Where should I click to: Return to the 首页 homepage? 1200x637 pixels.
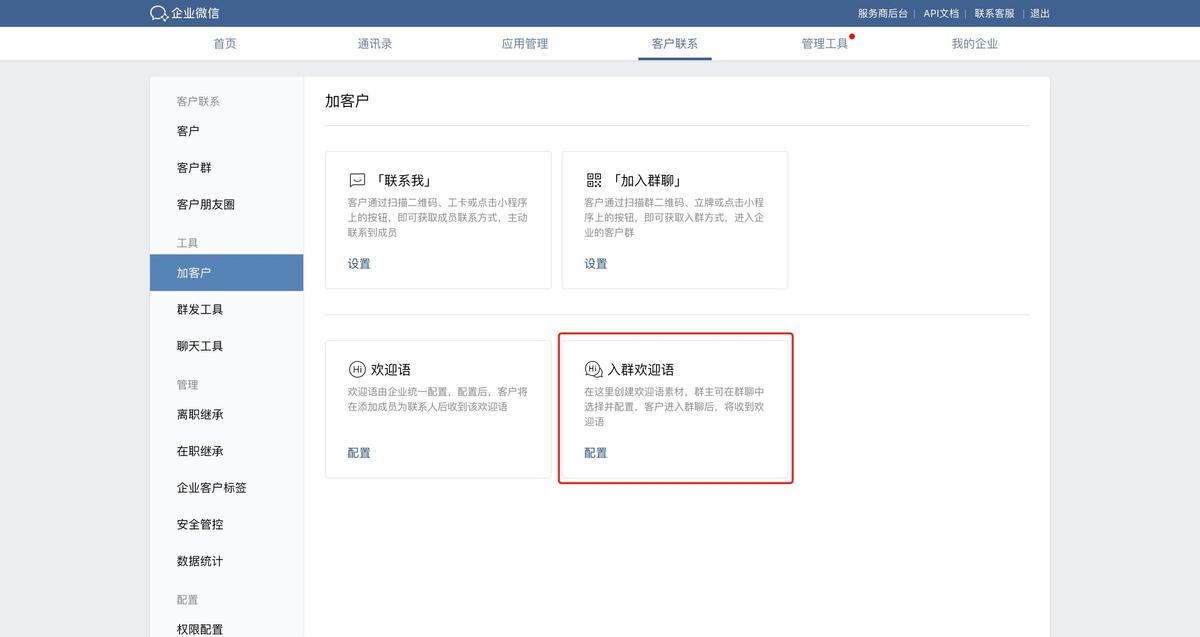pyautogui.click(x=224, y=43)
